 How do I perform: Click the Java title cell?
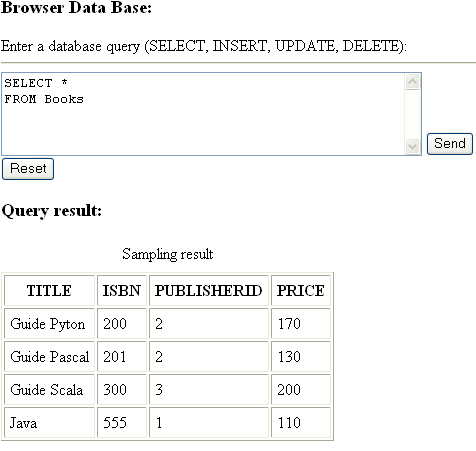[x=49, y=422]
